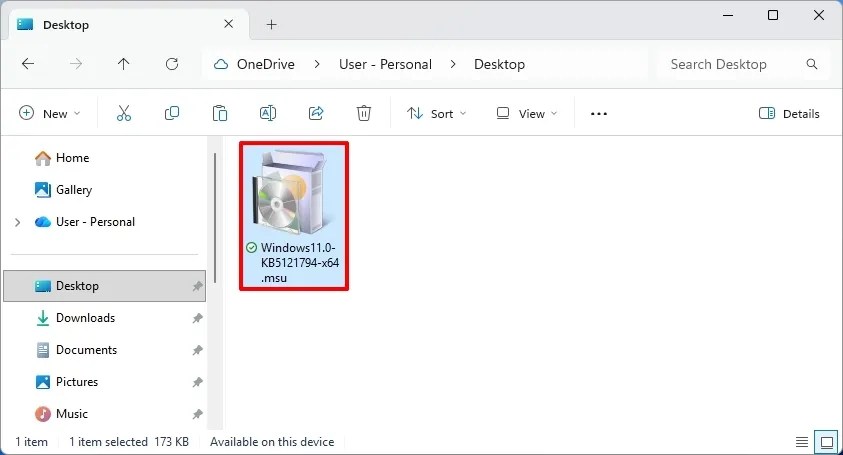Open Downloads folder in sidebar
The width and height of the screenshot is (843, 455).
click(85, 318)
